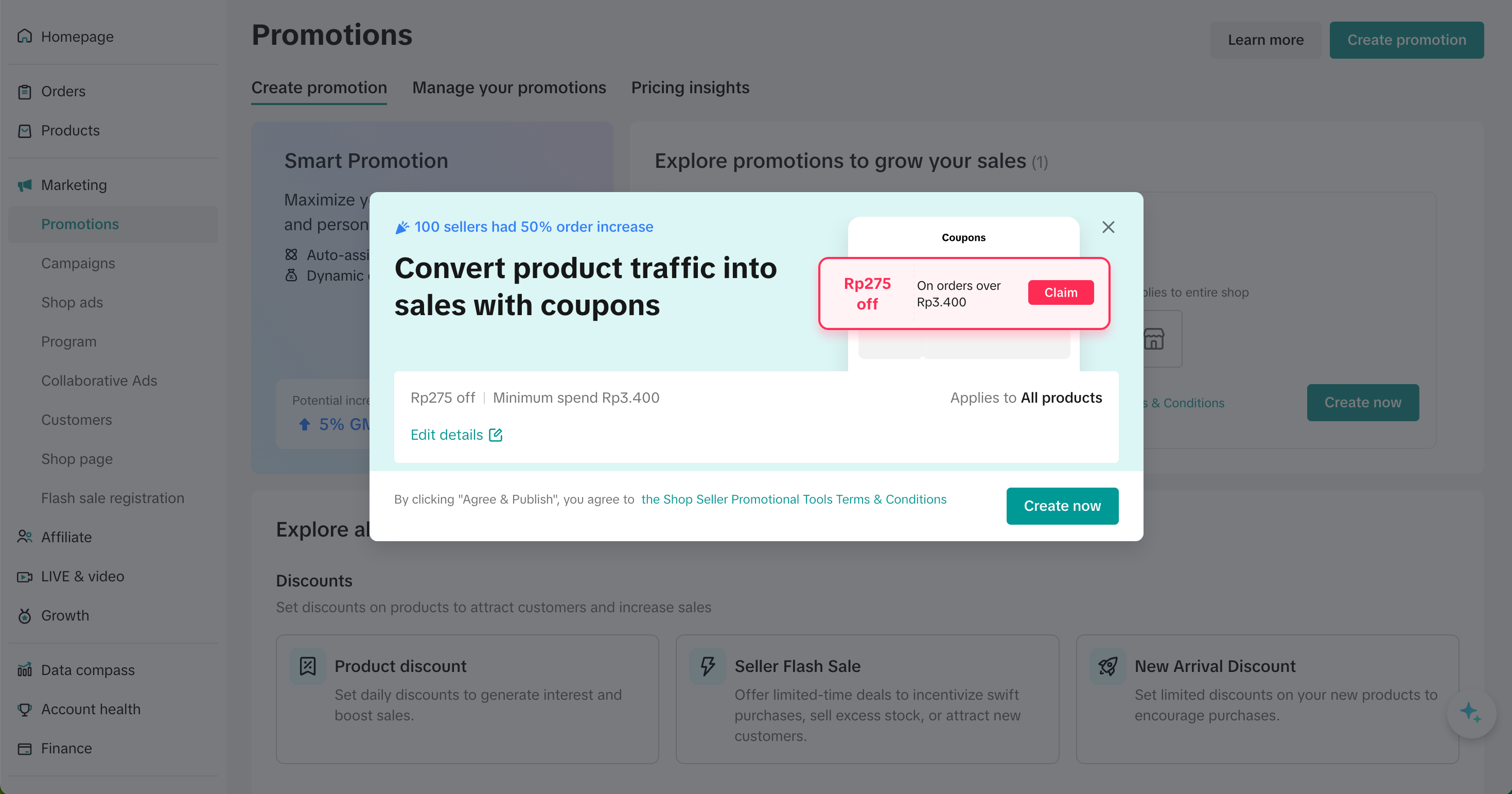Click the edit details pencil icon
Image resolution: width=1512 pixels, height=794 pixels.
pos(496,435)
